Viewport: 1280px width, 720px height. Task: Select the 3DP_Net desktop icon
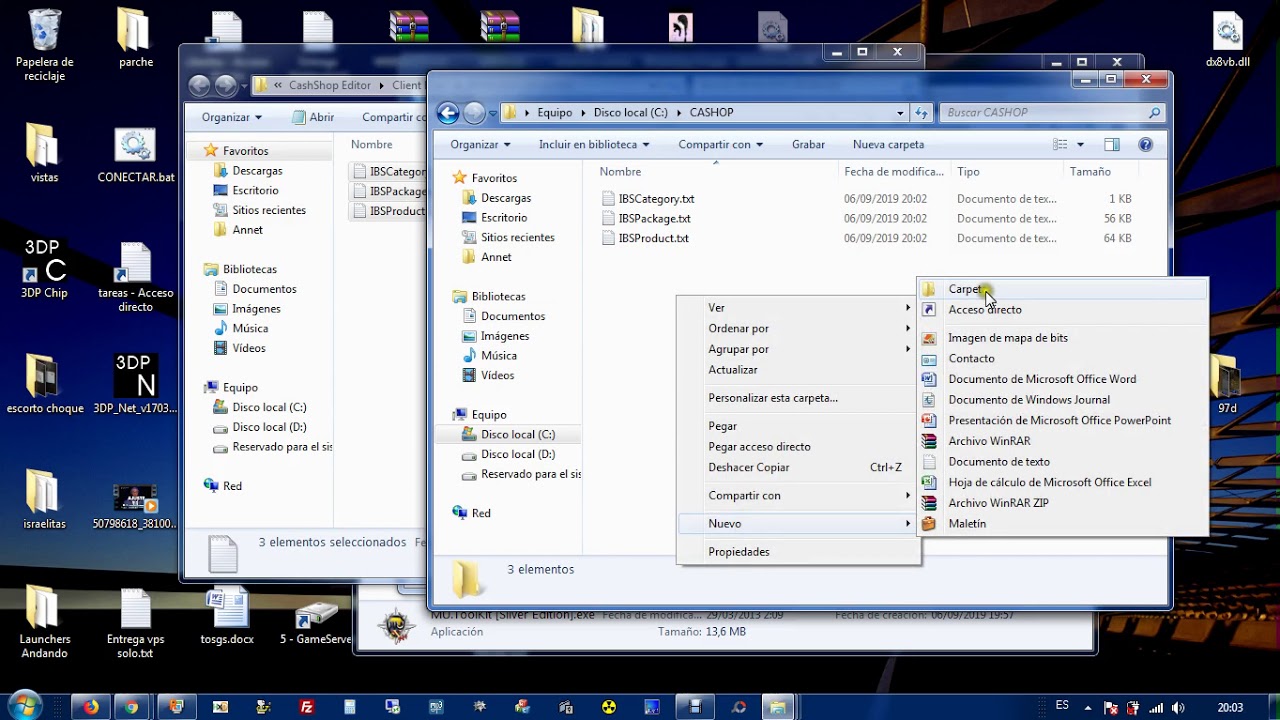point(135,384)
